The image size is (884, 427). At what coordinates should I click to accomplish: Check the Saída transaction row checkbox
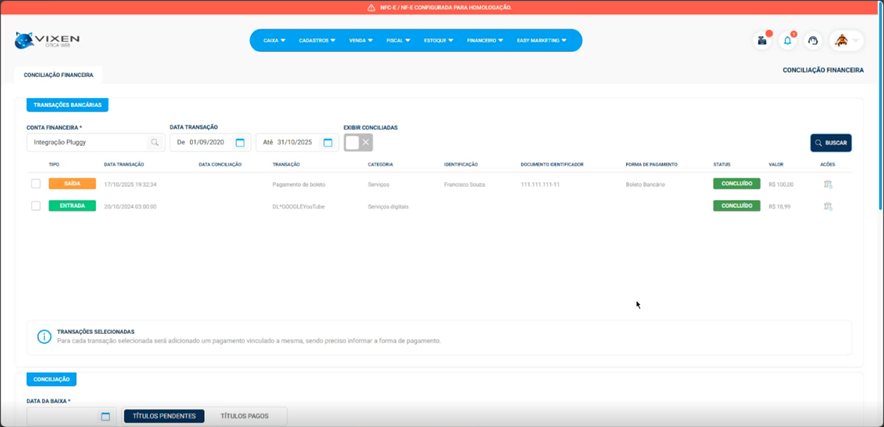[x=36, y=184]
